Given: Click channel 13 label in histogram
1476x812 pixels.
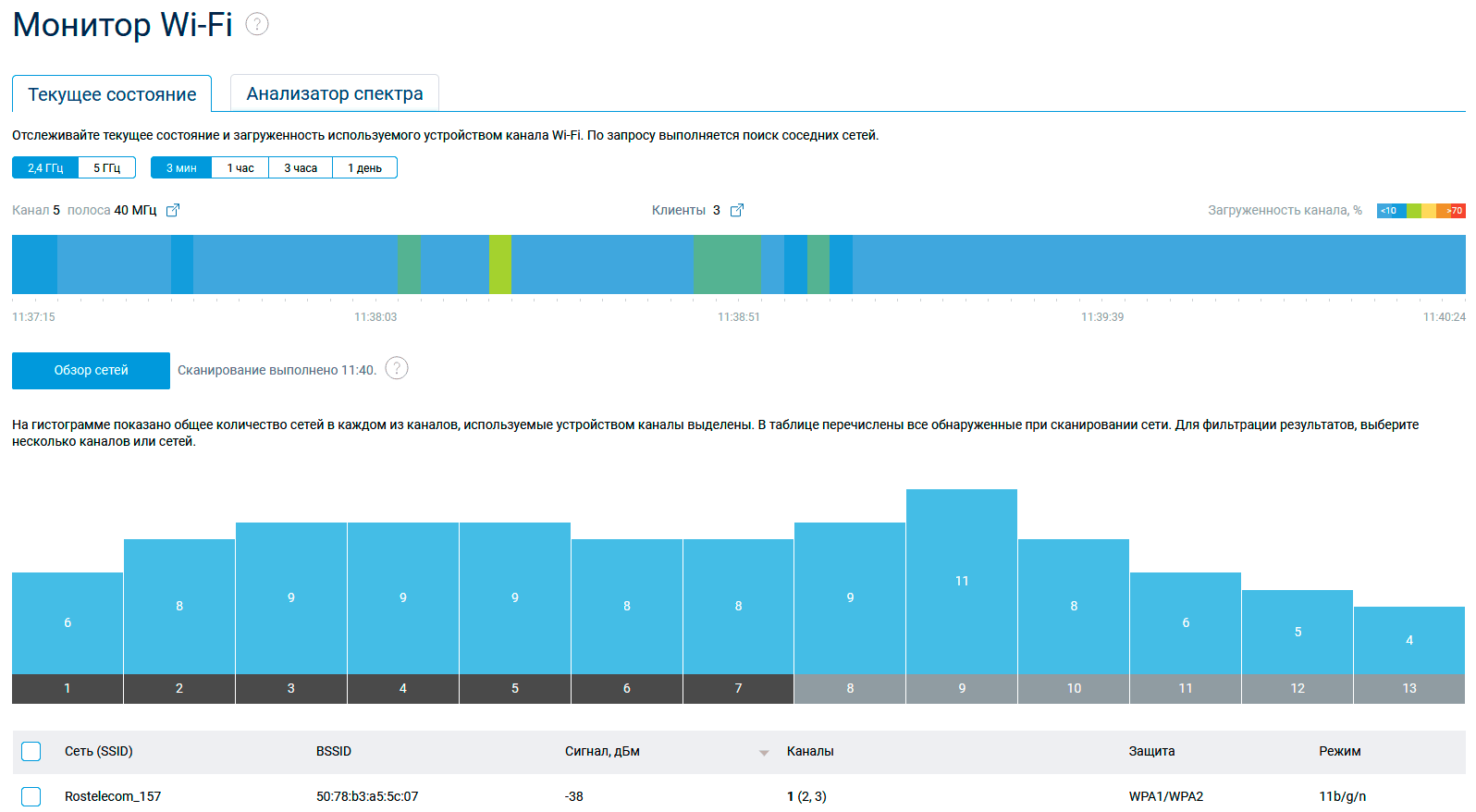Looking at the screenshot, I should 1409,689.
